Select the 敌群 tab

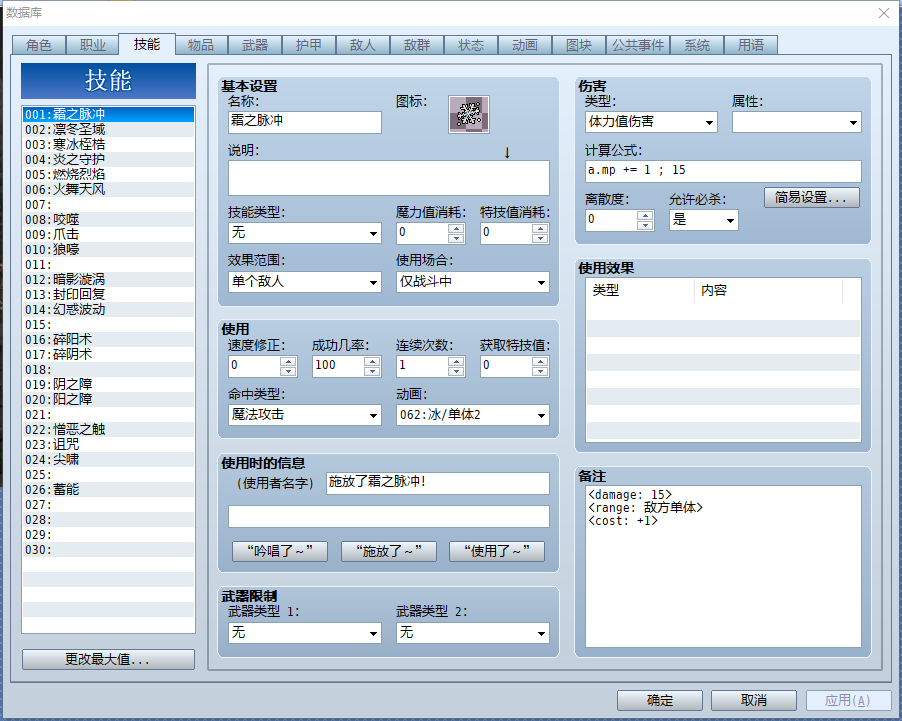click(417, 45)
